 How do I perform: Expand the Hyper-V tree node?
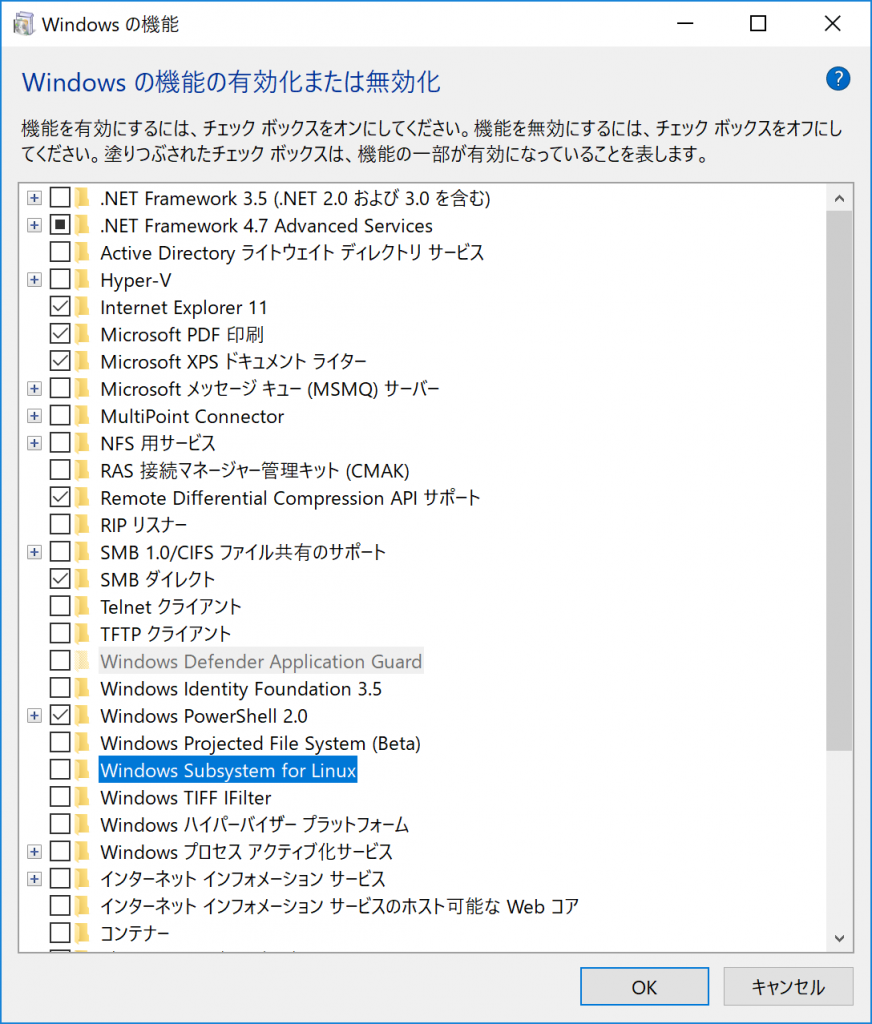click(x=35, y=280)
